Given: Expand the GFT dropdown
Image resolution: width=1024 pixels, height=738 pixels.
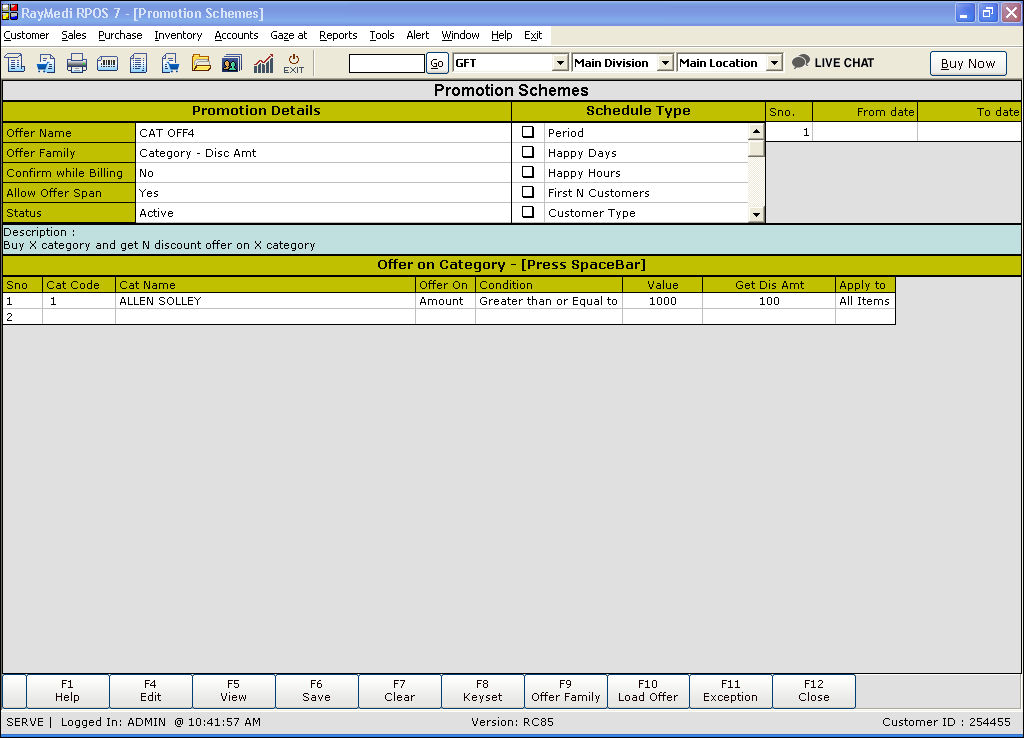Looking at the screenshot, I should point(560,63).
